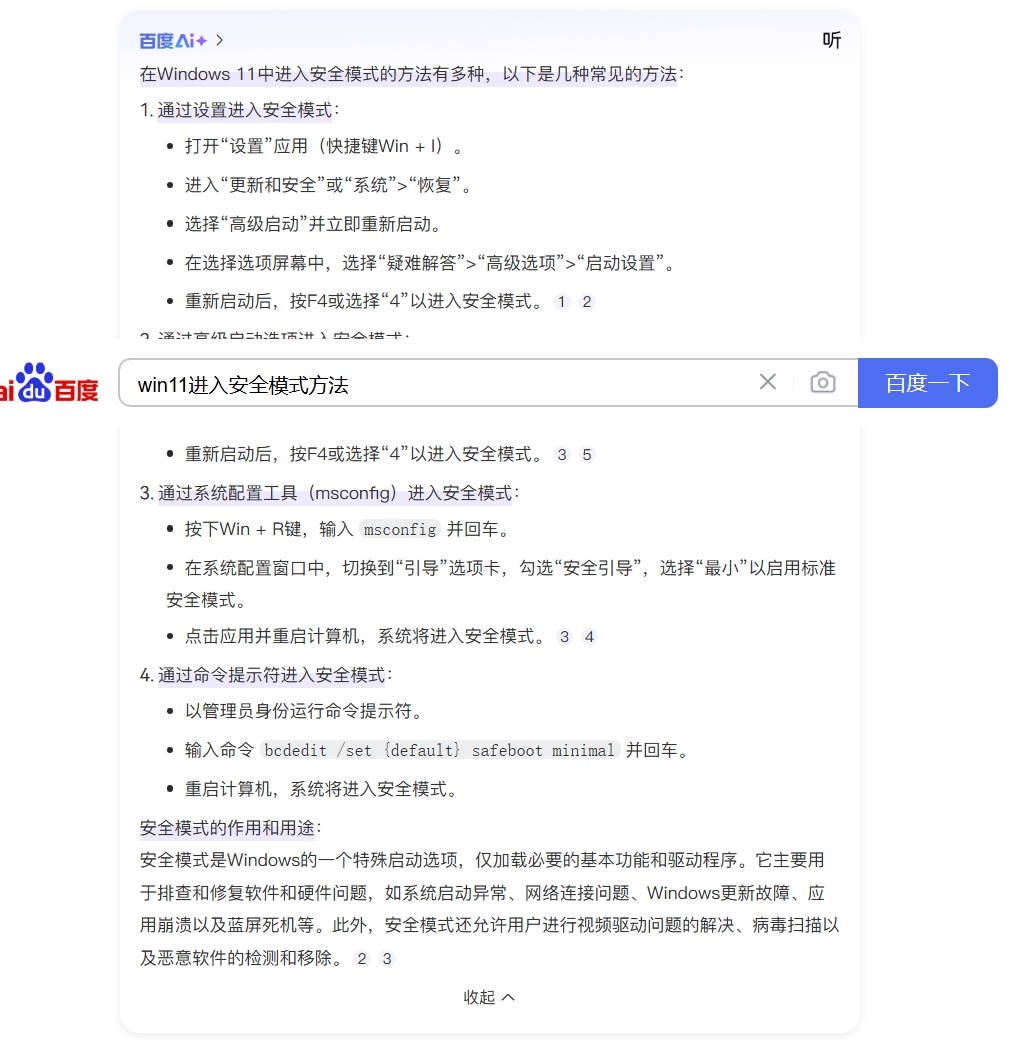This screenshot has width=1013, height=1043.
Task: Open citation 1 after first 重新启动后 line
Action: (561, 302)
